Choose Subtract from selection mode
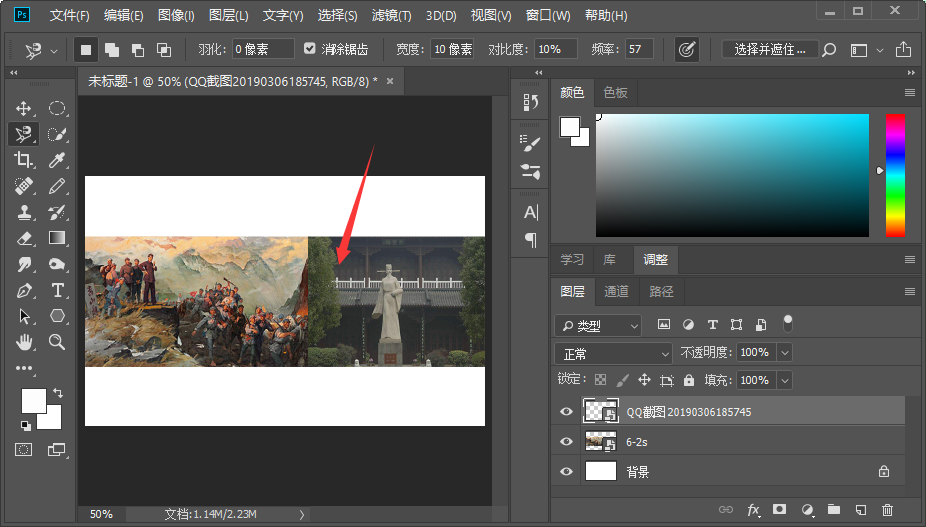This screenshot has width=926, height=527. pos(138,50)
